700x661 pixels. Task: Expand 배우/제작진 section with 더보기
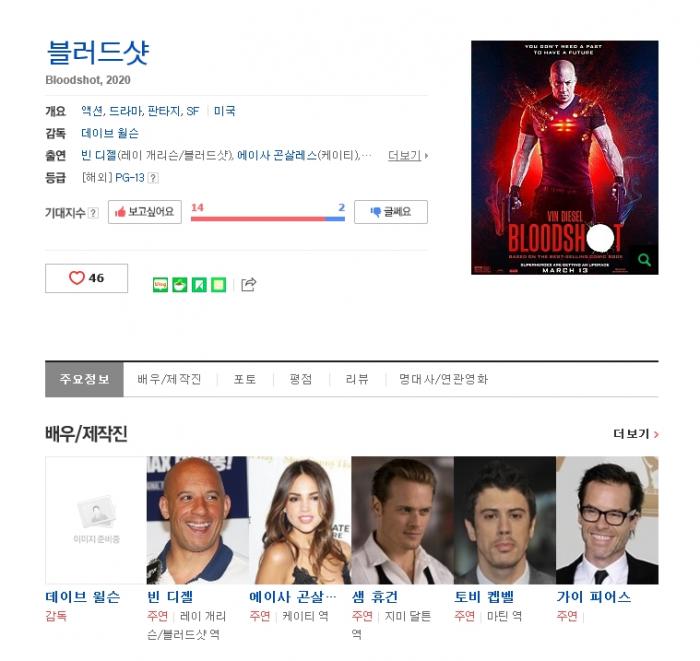click(636, 433)
